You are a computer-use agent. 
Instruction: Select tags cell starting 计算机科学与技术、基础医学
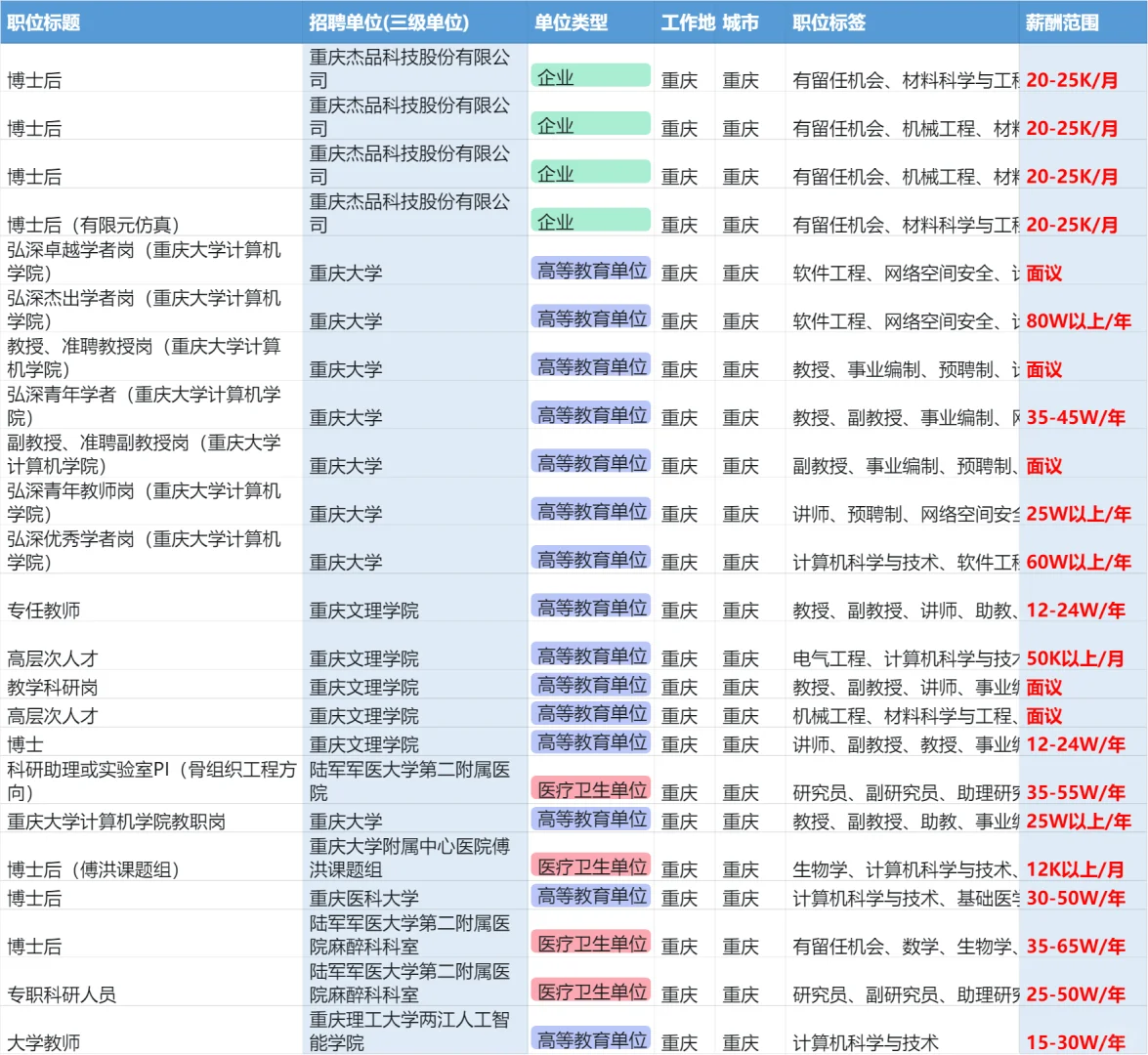tap(902, 896)
